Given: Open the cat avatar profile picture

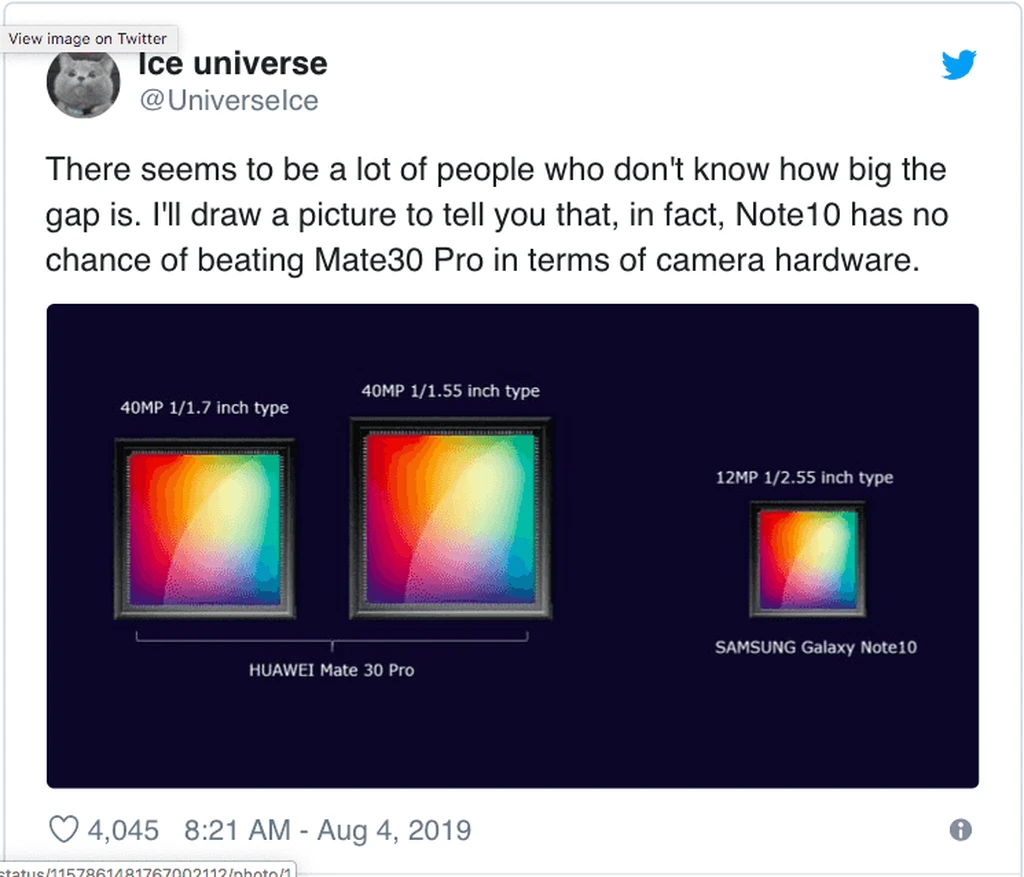Looking at the screenshot, I should (84, 82).
